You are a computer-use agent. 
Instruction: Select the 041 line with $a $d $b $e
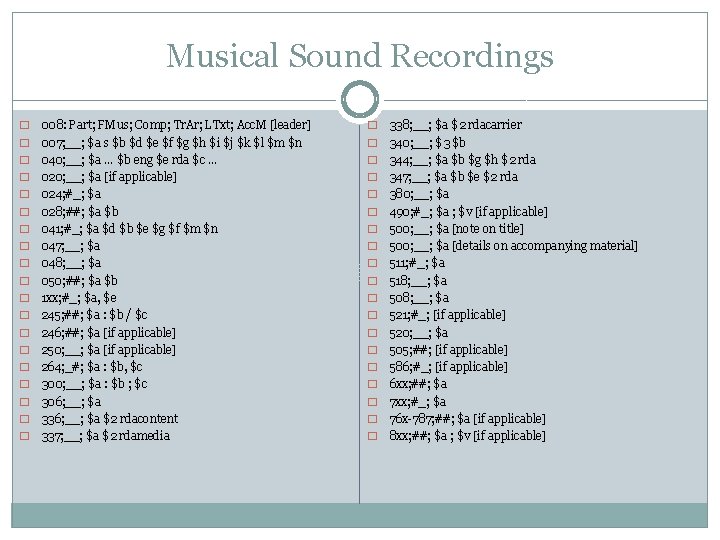pyautogui.click(x=129, y=229)
